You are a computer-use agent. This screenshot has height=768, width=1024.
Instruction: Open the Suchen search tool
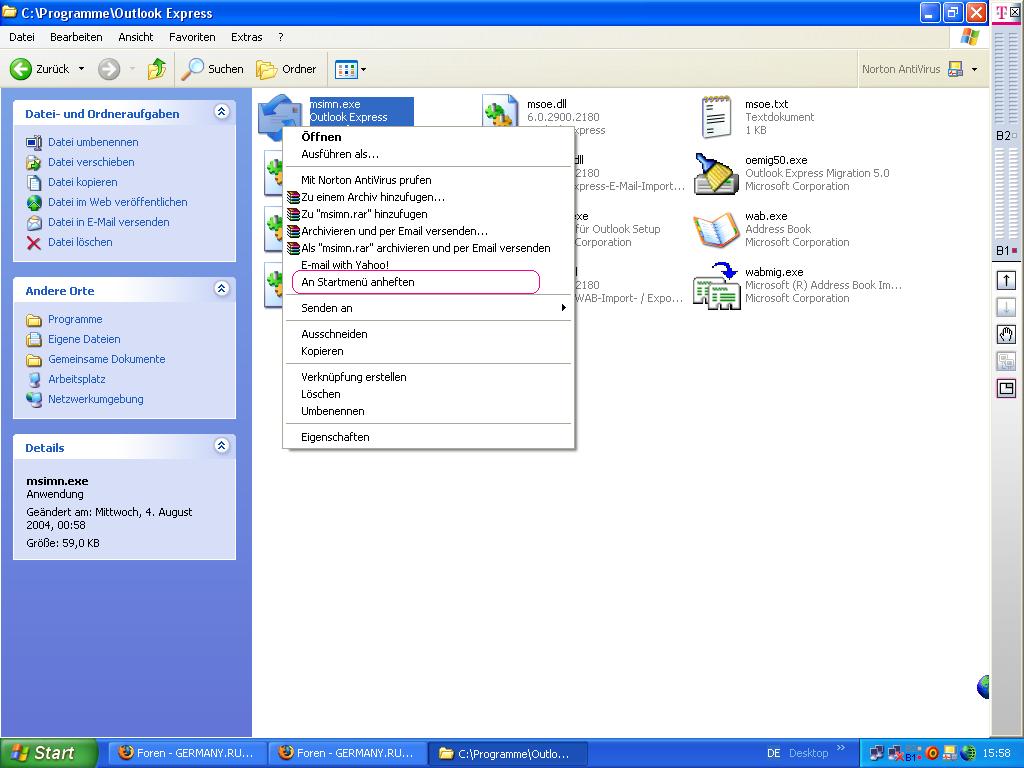pos(212,69)
